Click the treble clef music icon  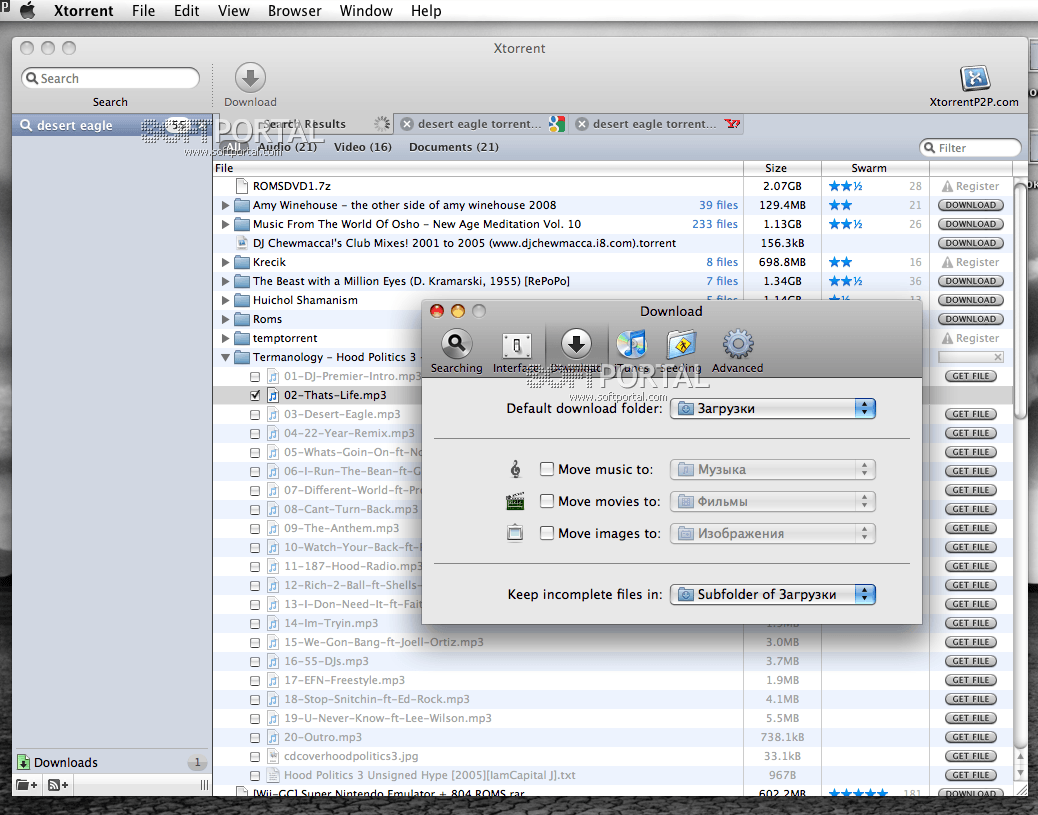pyautogui.click(x=516, y=469)
